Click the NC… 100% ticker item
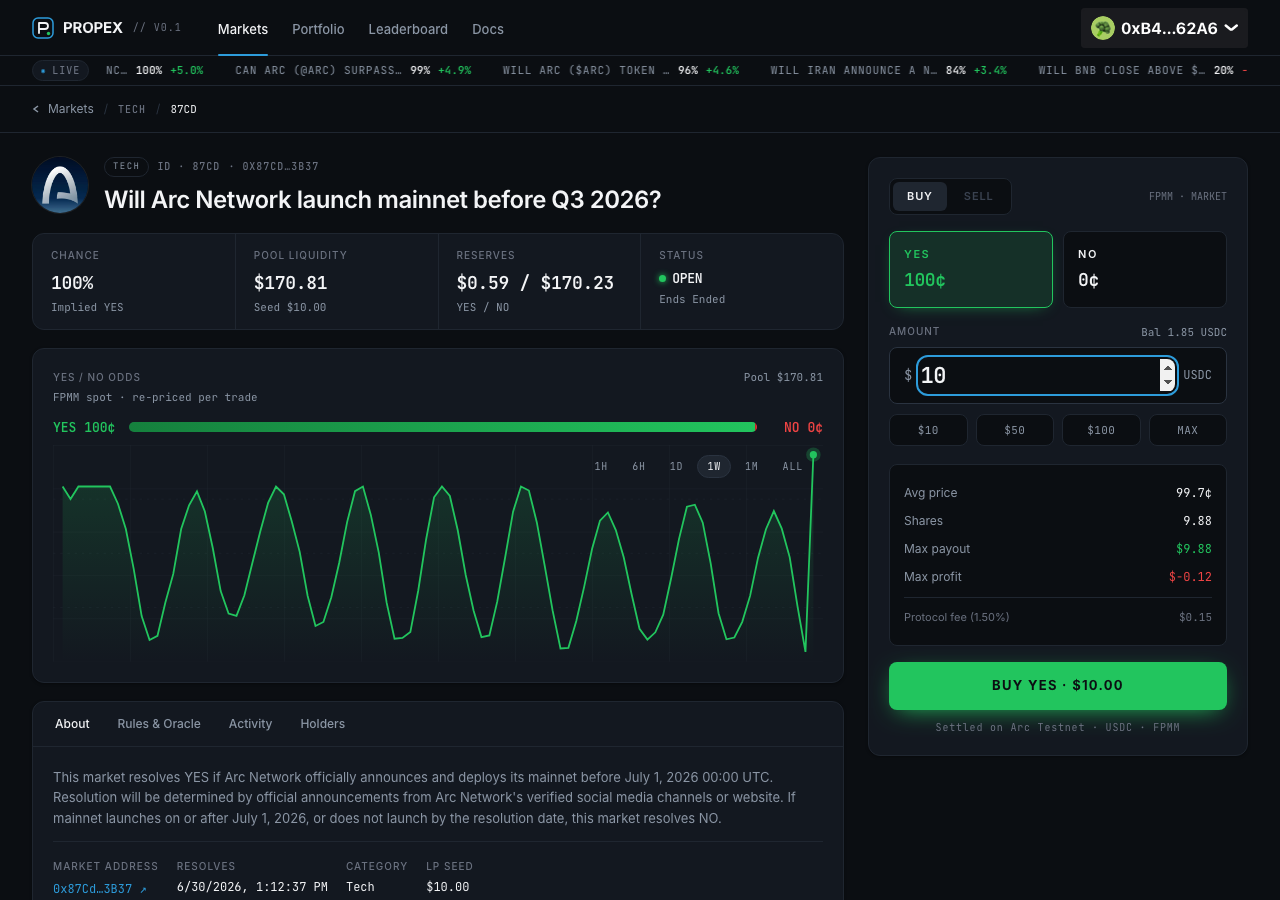Image resolution: width=1280 pixels, height=900 pixels. [x=155, y=70]
